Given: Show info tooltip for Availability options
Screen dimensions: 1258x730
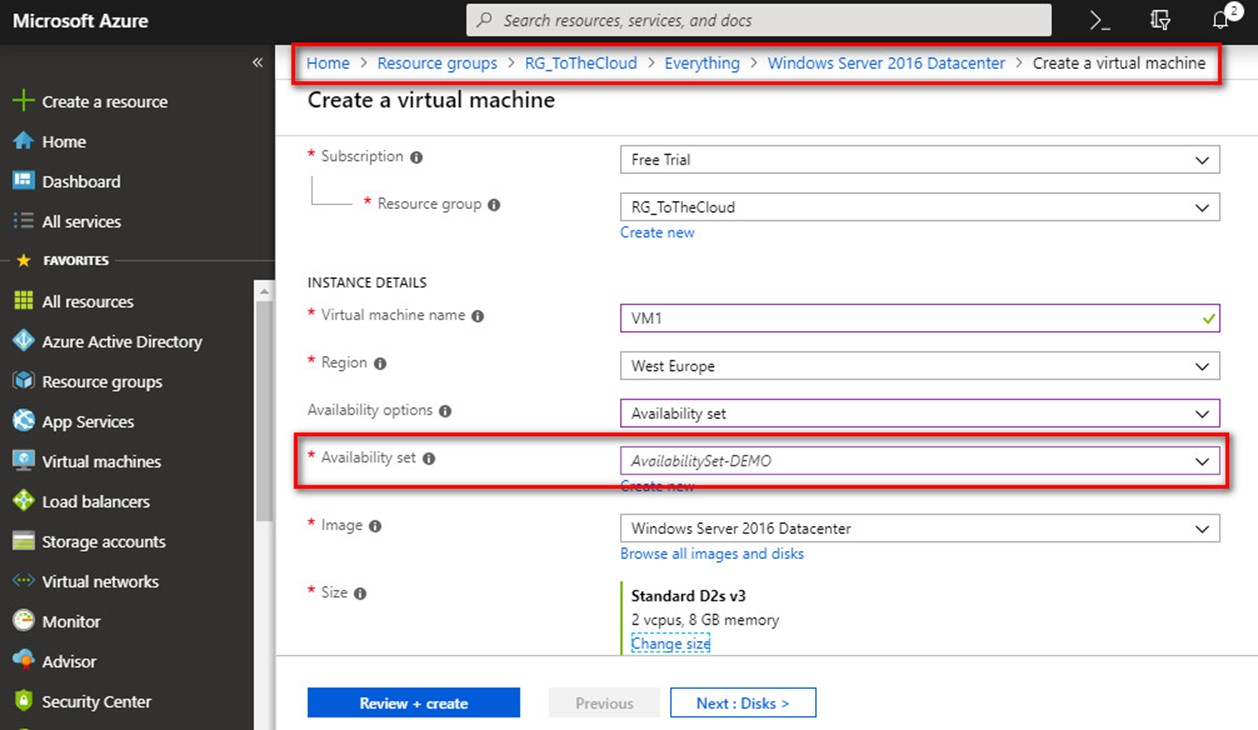Looking at the screenshot, I should point(445,411).
